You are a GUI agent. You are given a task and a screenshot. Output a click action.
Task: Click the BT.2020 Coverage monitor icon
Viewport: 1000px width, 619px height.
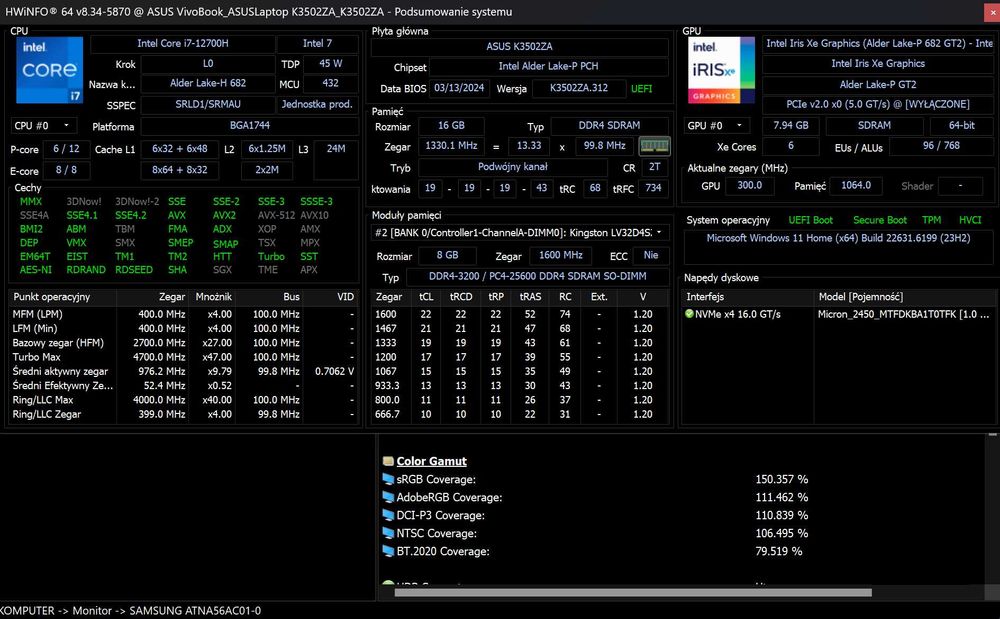point(388,551)
